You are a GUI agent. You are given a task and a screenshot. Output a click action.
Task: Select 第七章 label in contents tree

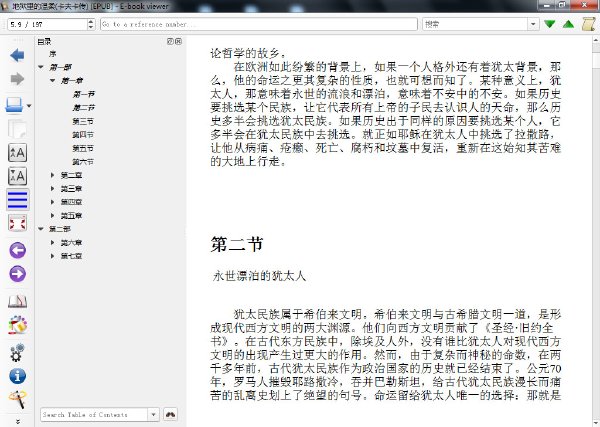[71, 256]
